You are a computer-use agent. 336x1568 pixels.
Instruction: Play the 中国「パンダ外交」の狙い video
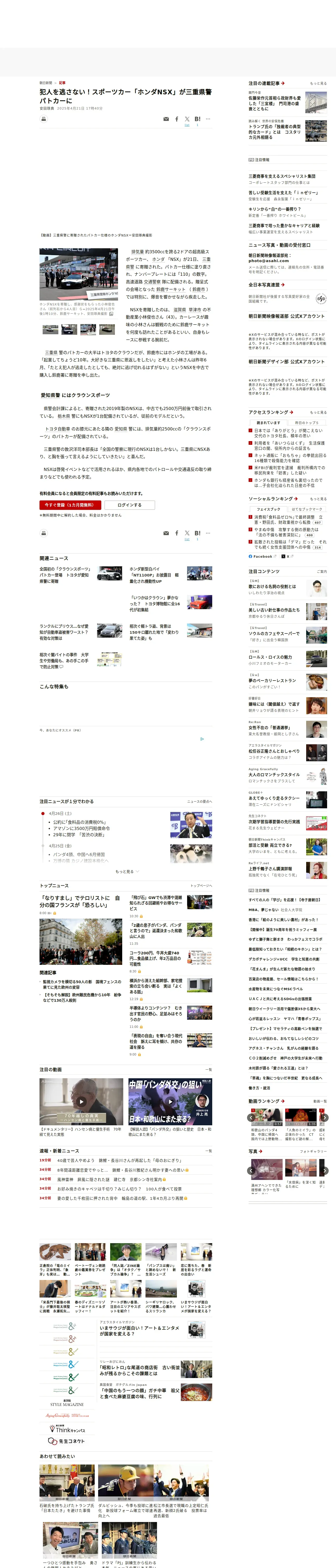click(170, 1102)
